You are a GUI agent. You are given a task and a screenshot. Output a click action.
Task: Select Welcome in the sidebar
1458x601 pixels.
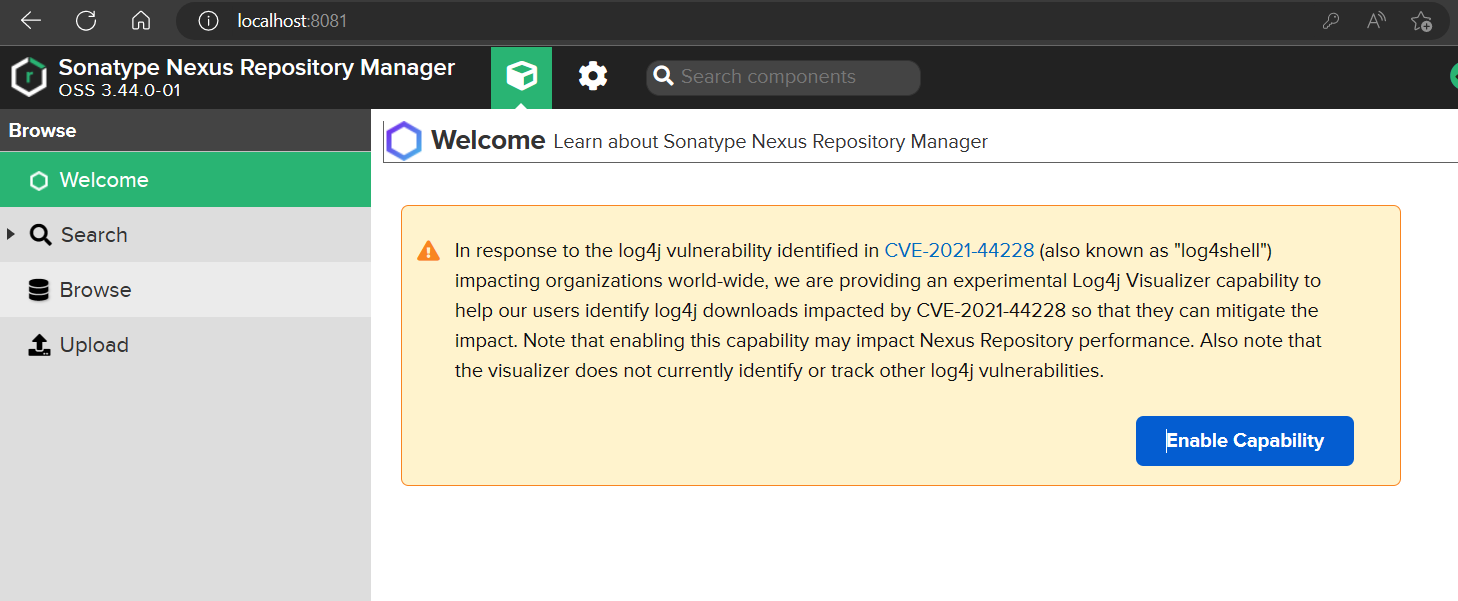103,180
